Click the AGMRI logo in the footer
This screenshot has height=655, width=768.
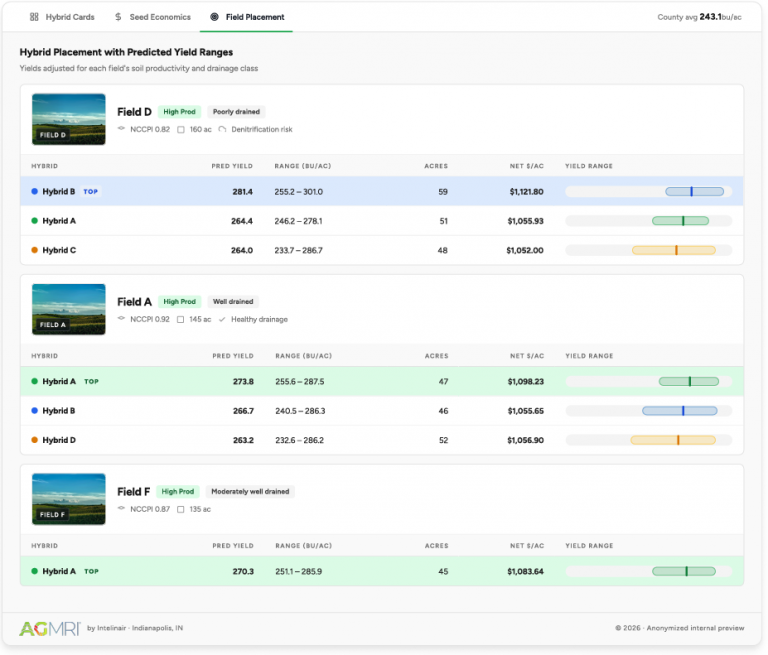[x=50, y=628]
